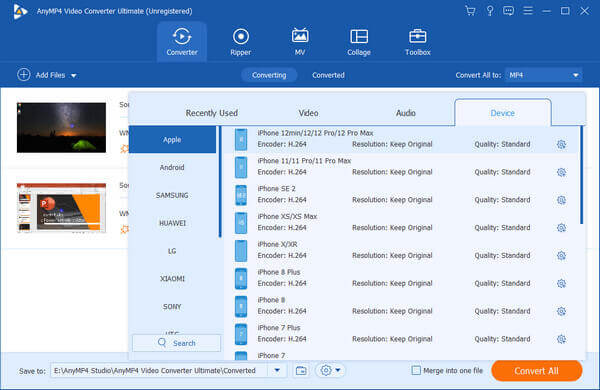Open the Ripper module
This screenshot has height=390, width=600.
241,42
